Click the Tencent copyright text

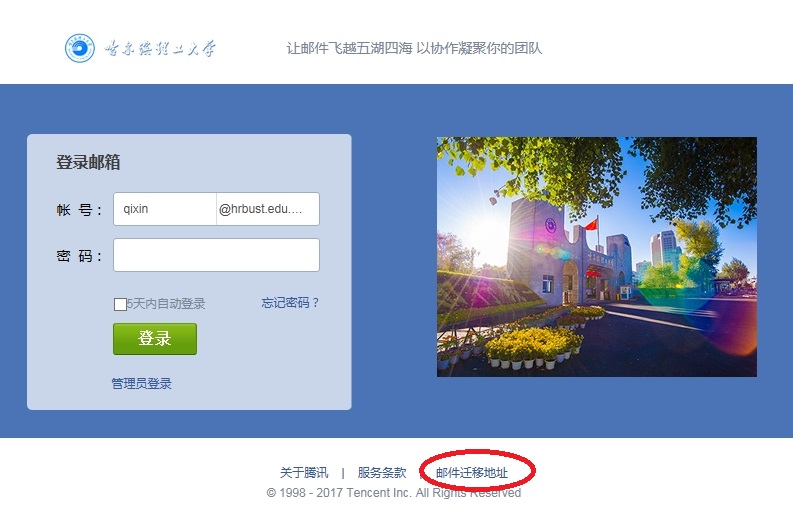[x=393, y=493]
